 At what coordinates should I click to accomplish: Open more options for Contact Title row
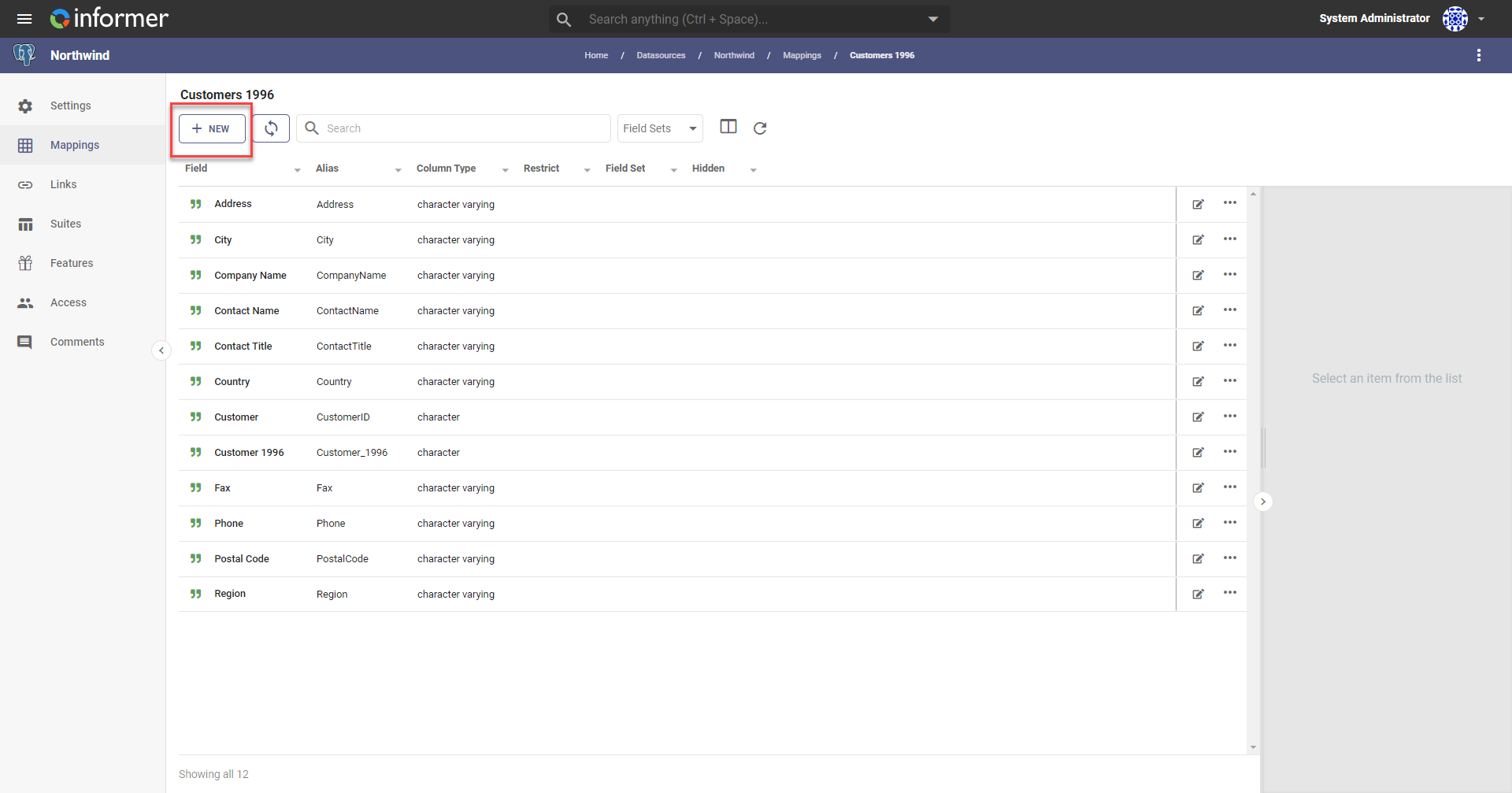[1230, 345]
